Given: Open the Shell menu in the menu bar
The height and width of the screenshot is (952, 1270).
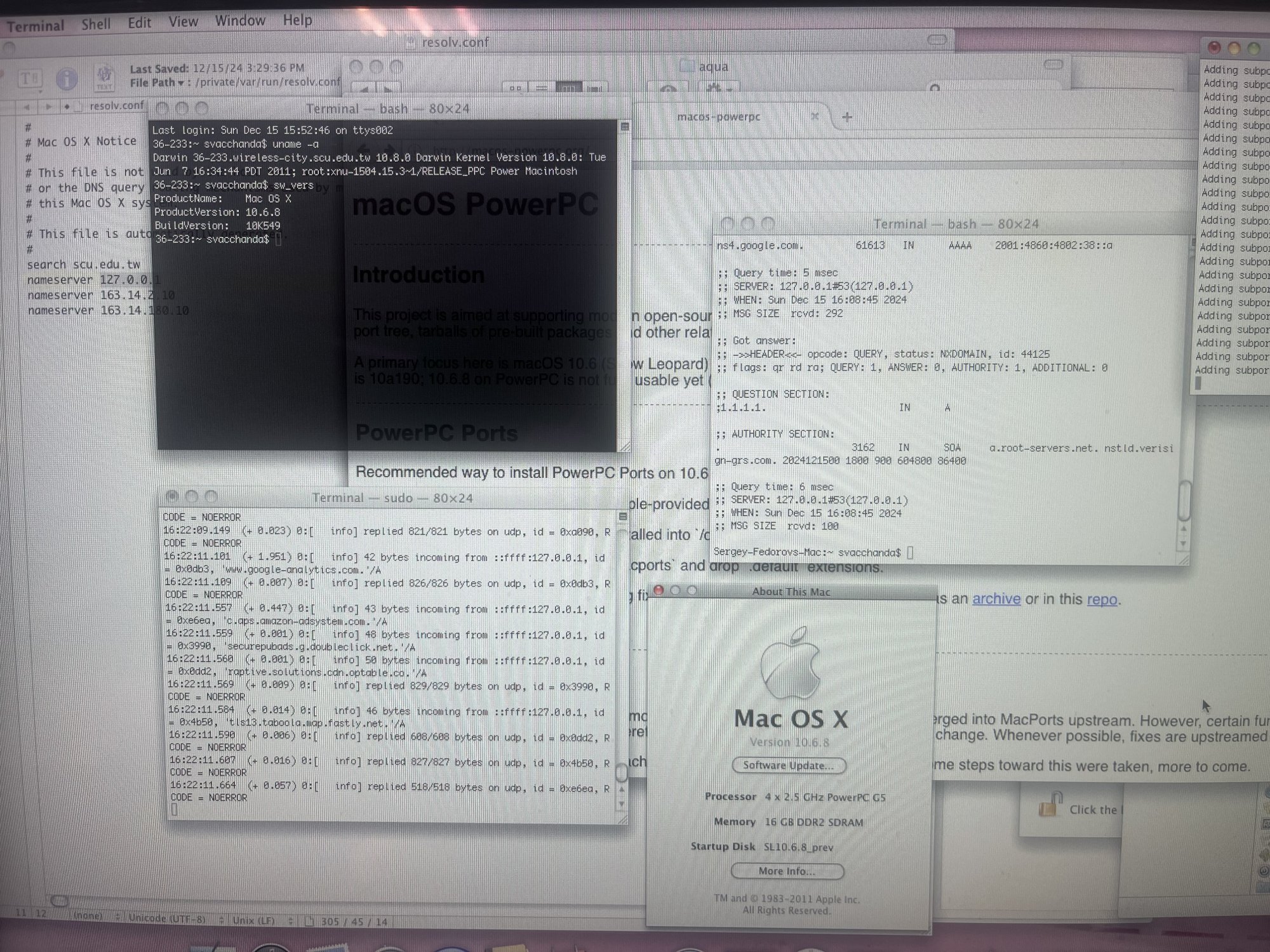Looking at the screenshot, I should click(x=96, y=24).
